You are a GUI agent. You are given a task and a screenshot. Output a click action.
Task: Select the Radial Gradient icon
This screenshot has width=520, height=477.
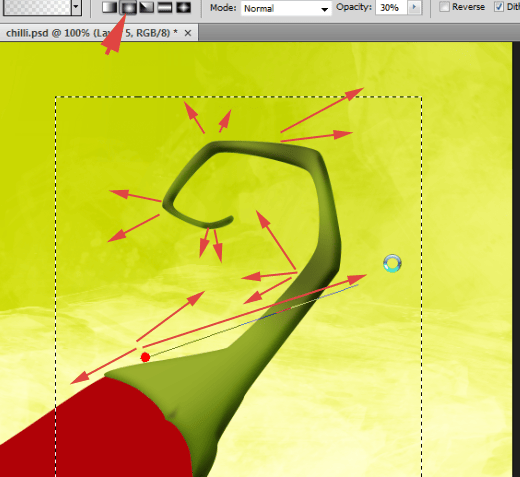[x=128, y=7]
